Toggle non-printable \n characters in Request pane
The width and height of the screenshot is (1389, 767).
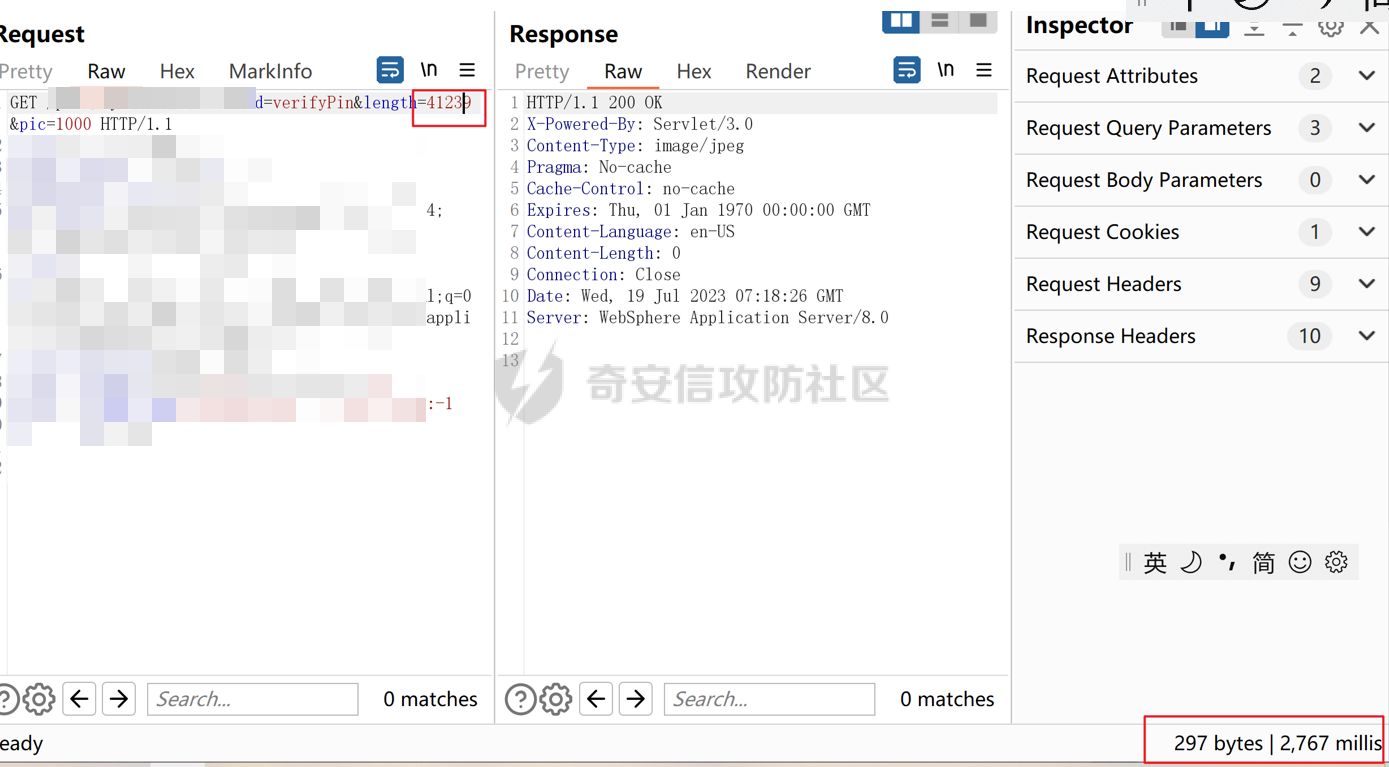pyautogui.click(x=429, y=70)
